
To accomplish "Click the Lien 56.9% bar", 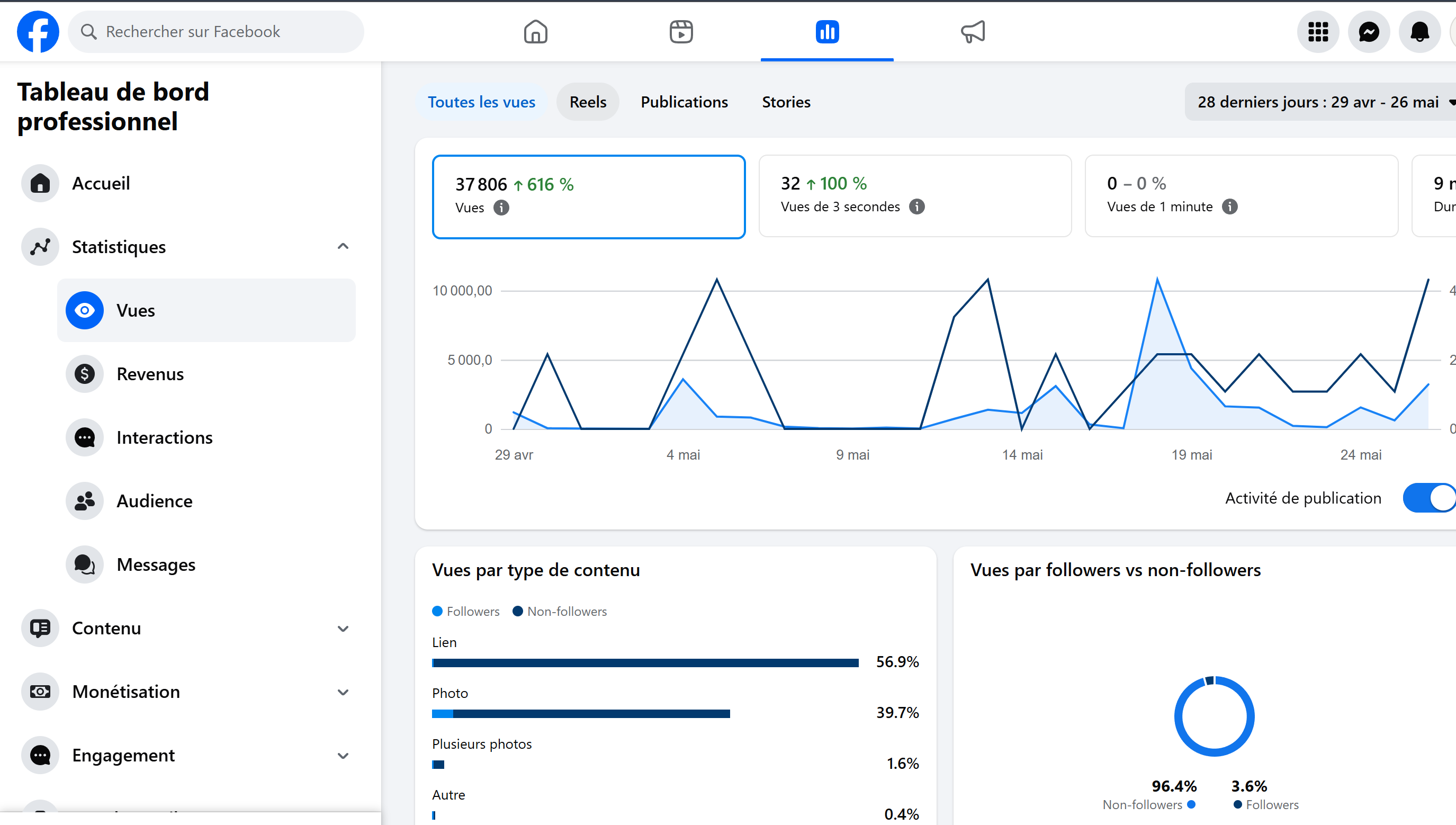I will pos(645,663).
